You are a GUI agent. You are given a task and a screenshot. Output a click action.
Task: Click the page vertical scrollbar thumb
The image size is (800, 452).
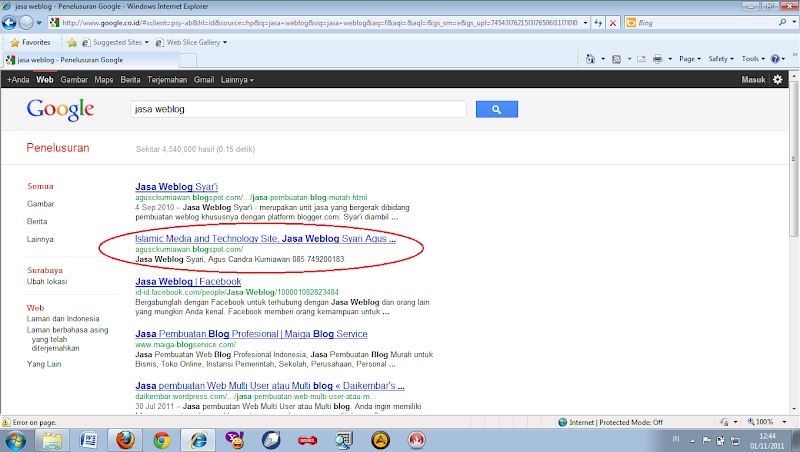point(794,159)
